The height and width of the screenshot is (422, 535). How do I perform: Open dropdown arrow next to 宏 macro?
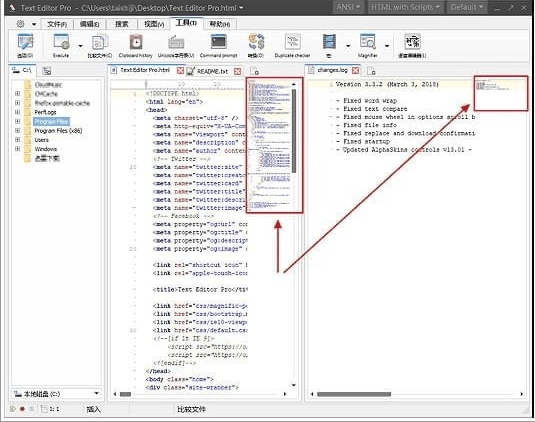pyautogui.click(x=348, y=45)
